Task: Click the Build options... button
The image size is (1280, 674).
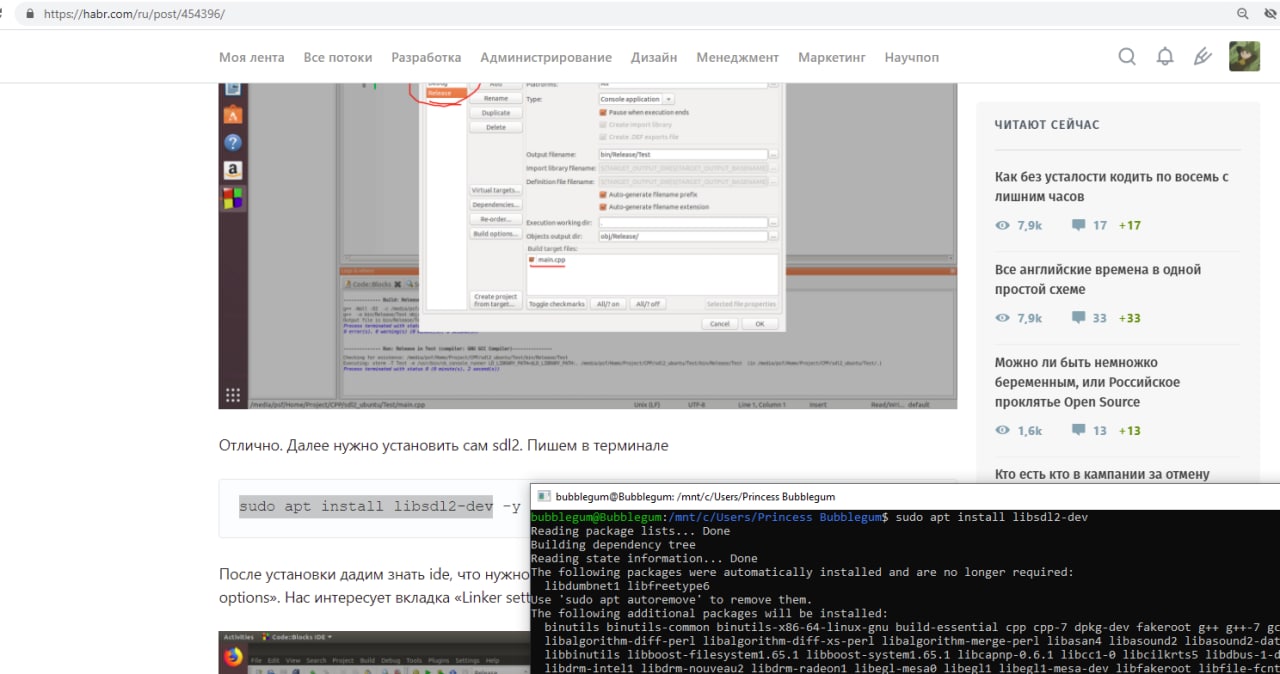Action: 496,234
